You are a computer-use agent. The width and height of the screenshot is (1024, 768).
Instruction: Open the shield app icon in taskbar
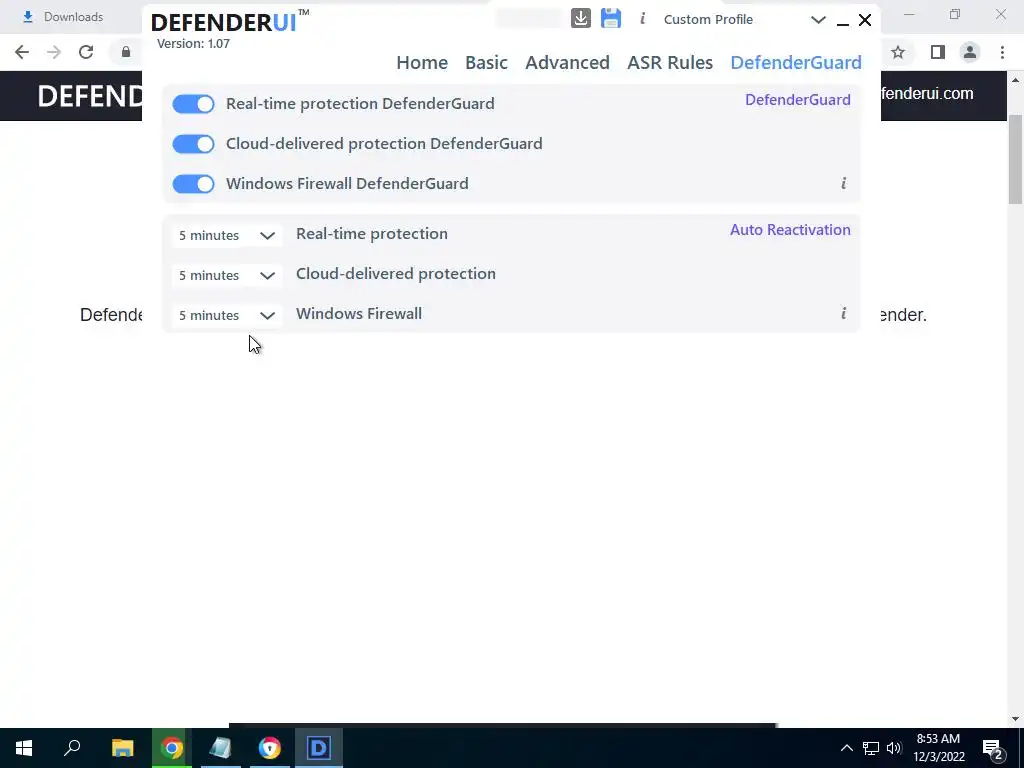[x=270, y=748]
